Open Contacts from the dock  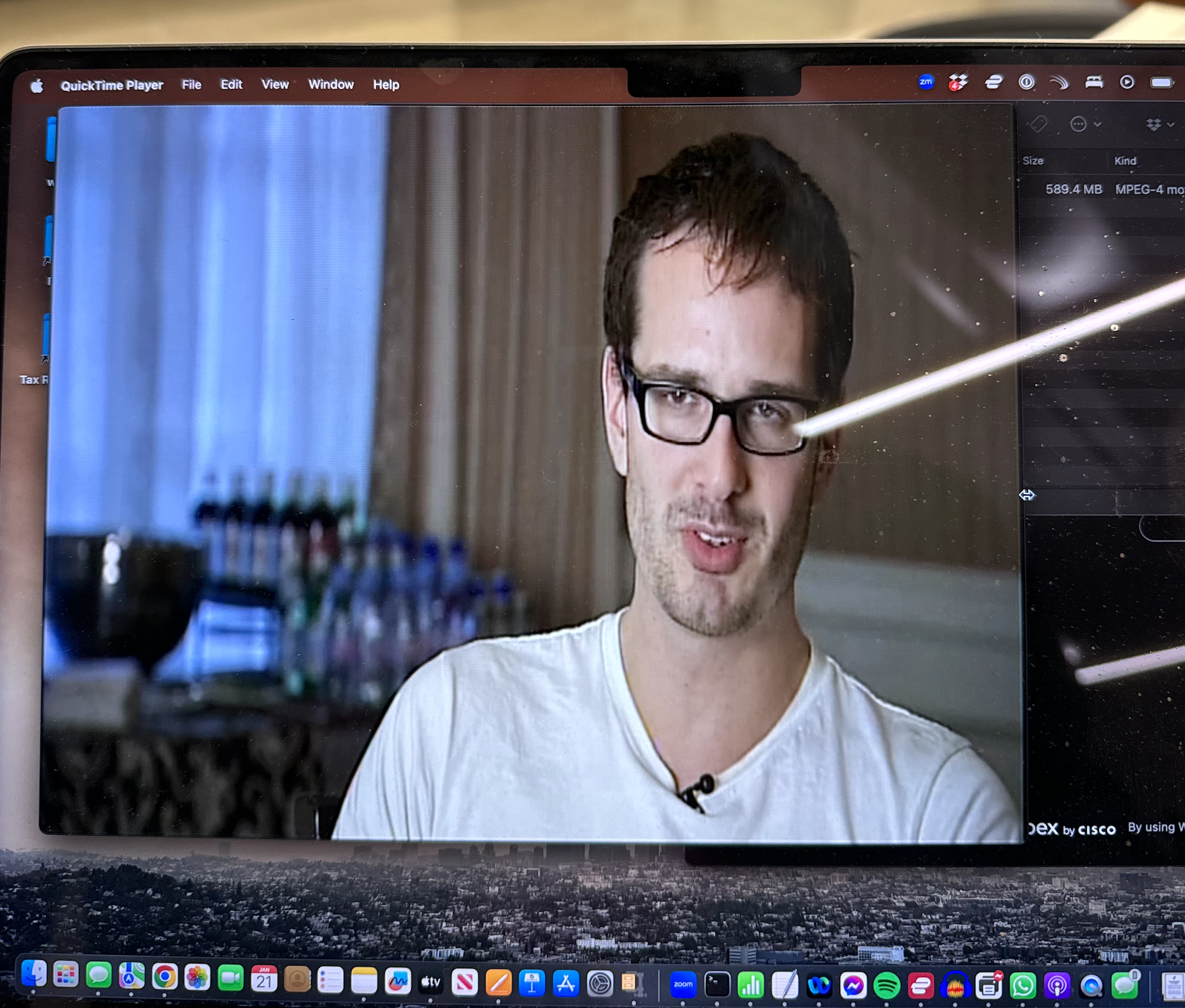point(297,980)
